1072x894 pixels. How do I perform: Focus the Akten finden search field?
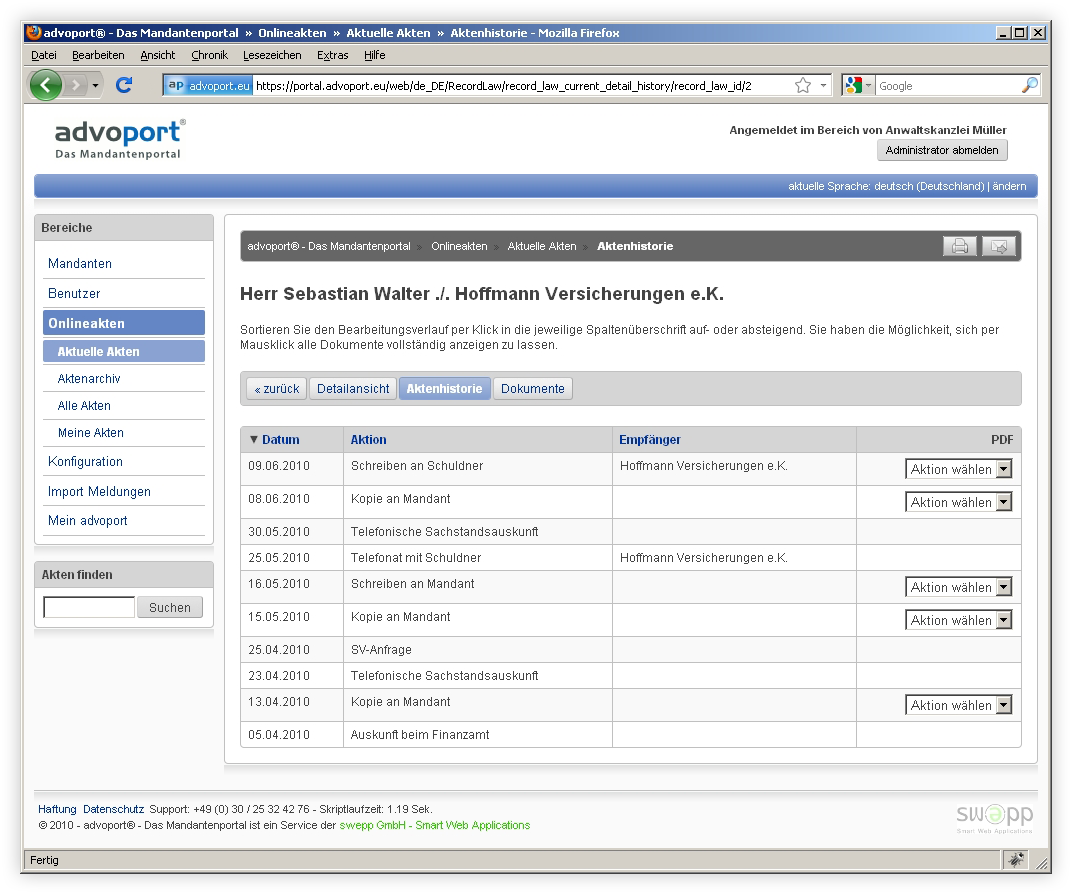point(89,607)
